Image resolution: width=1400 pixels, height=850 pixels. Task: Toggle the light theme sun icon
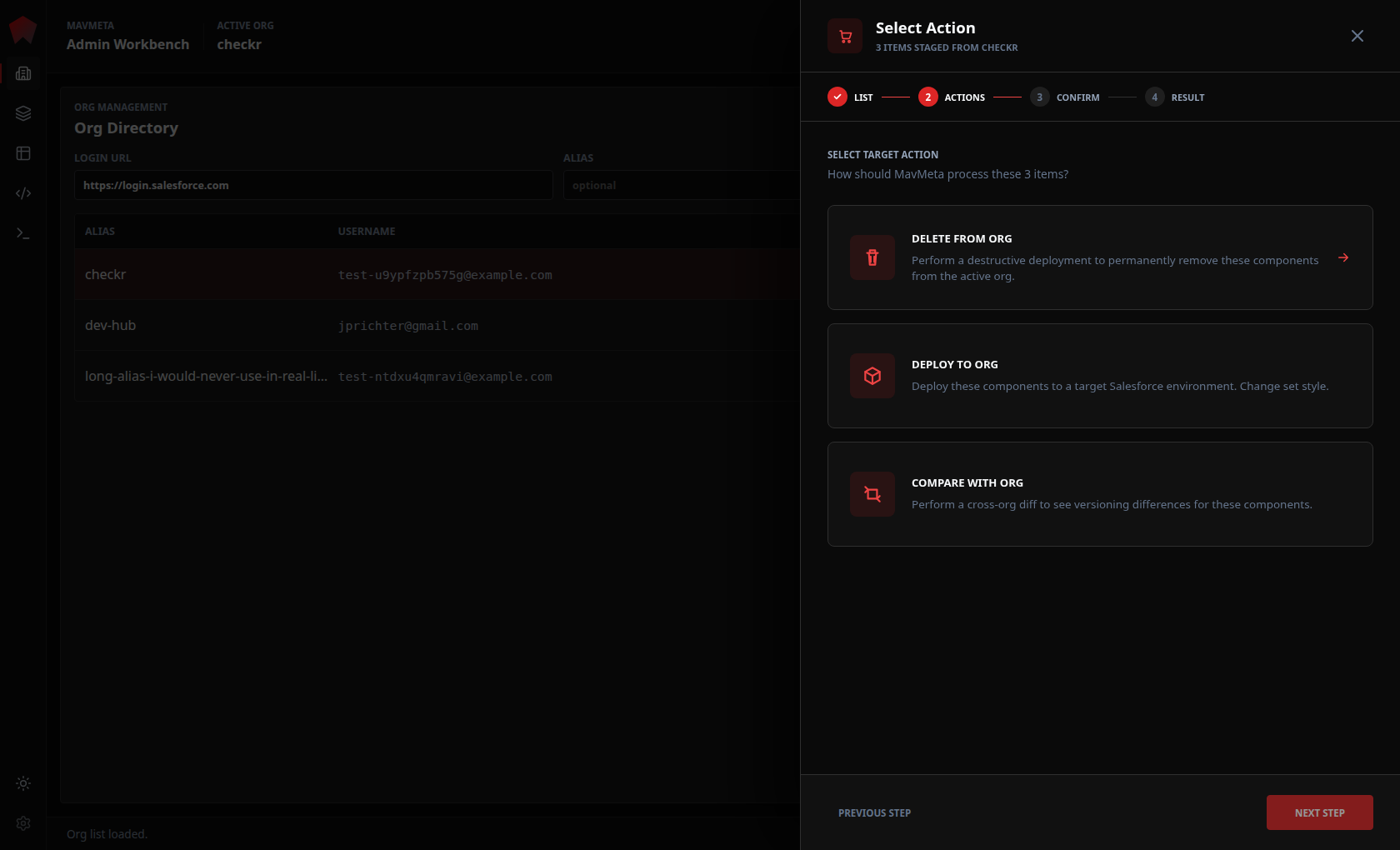tap(23, 783)
